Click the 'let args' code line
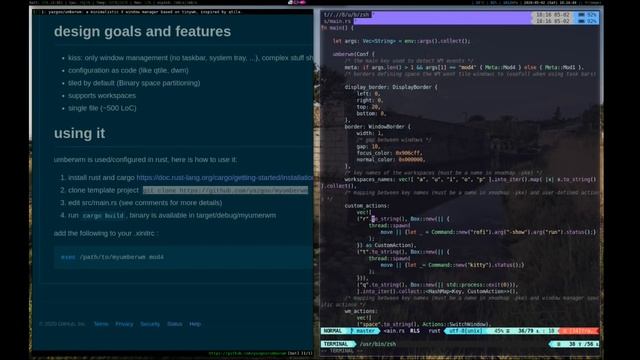640x360 pixels. [401, 41]
